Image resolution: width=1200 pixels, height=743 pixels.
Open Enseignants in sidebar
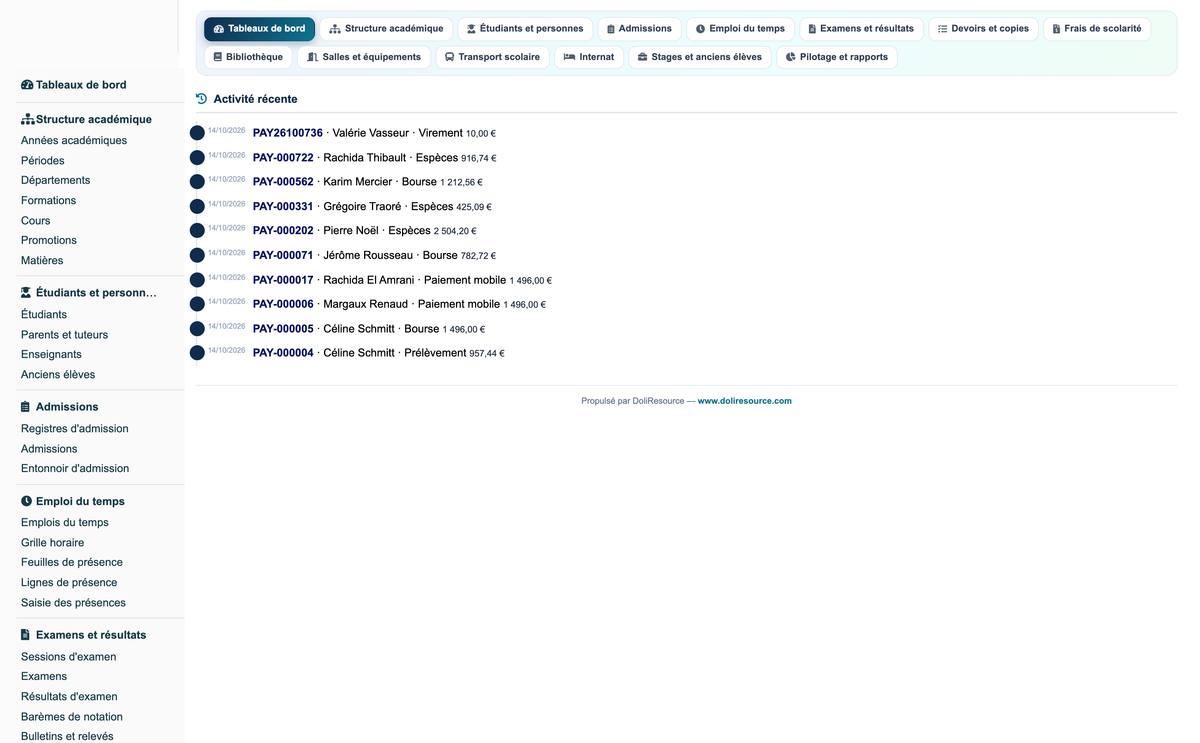(52, 355)
